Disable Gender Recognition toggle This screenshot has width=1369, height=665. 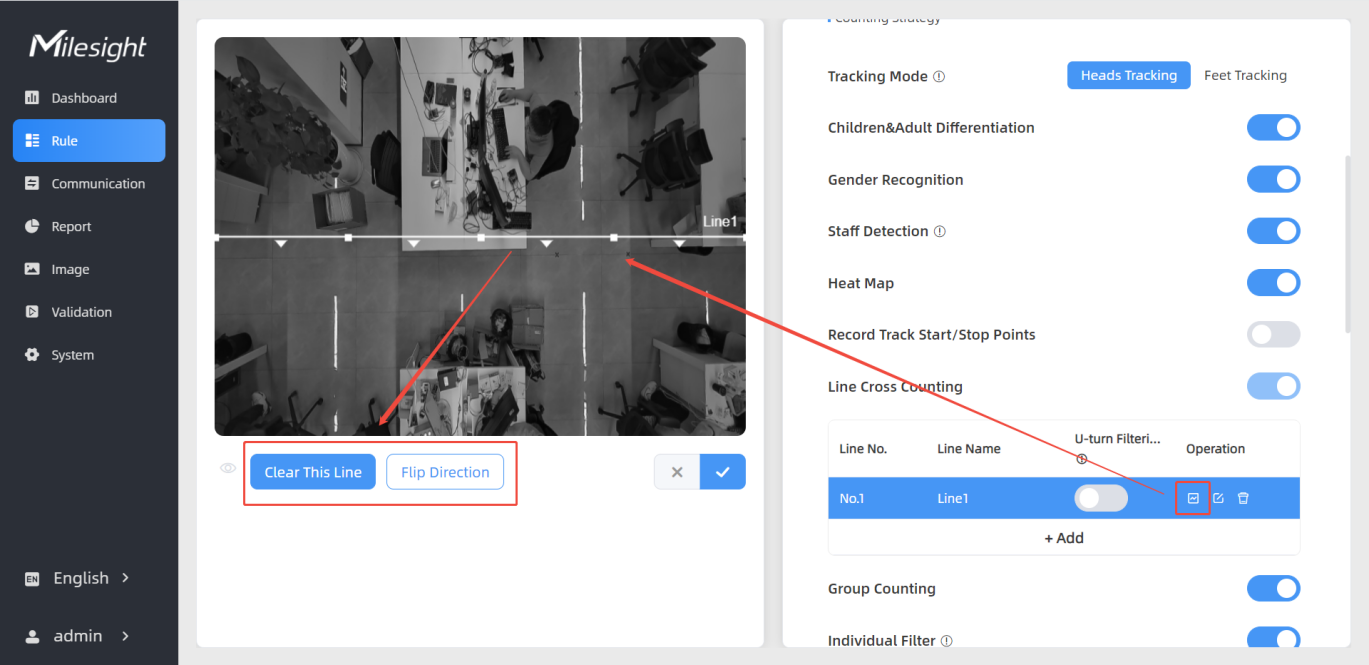[x=1273, y=180]
